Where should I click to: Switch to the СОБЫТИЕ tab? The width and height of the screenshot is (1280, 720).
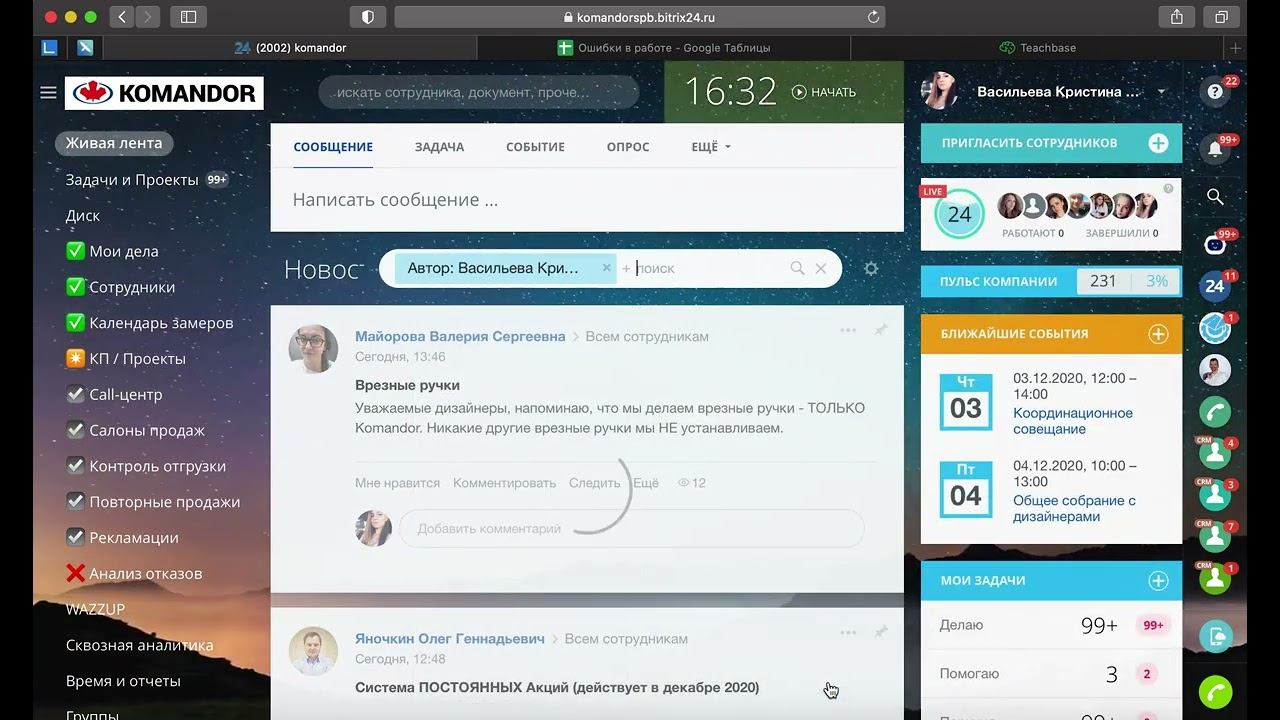tap(535, 147)
